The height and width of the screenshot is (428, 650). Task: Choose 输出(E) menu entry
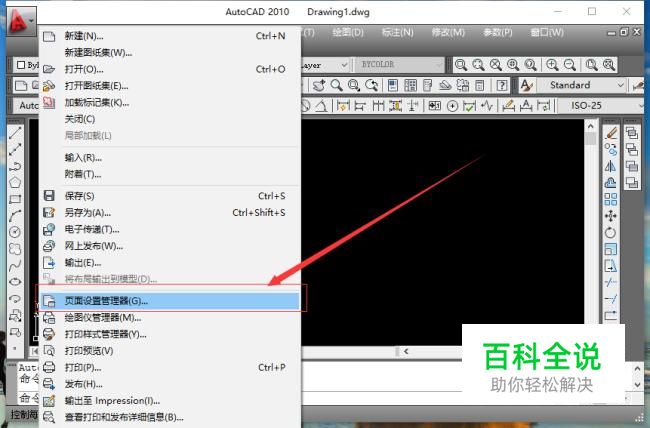tap(170, 263)
